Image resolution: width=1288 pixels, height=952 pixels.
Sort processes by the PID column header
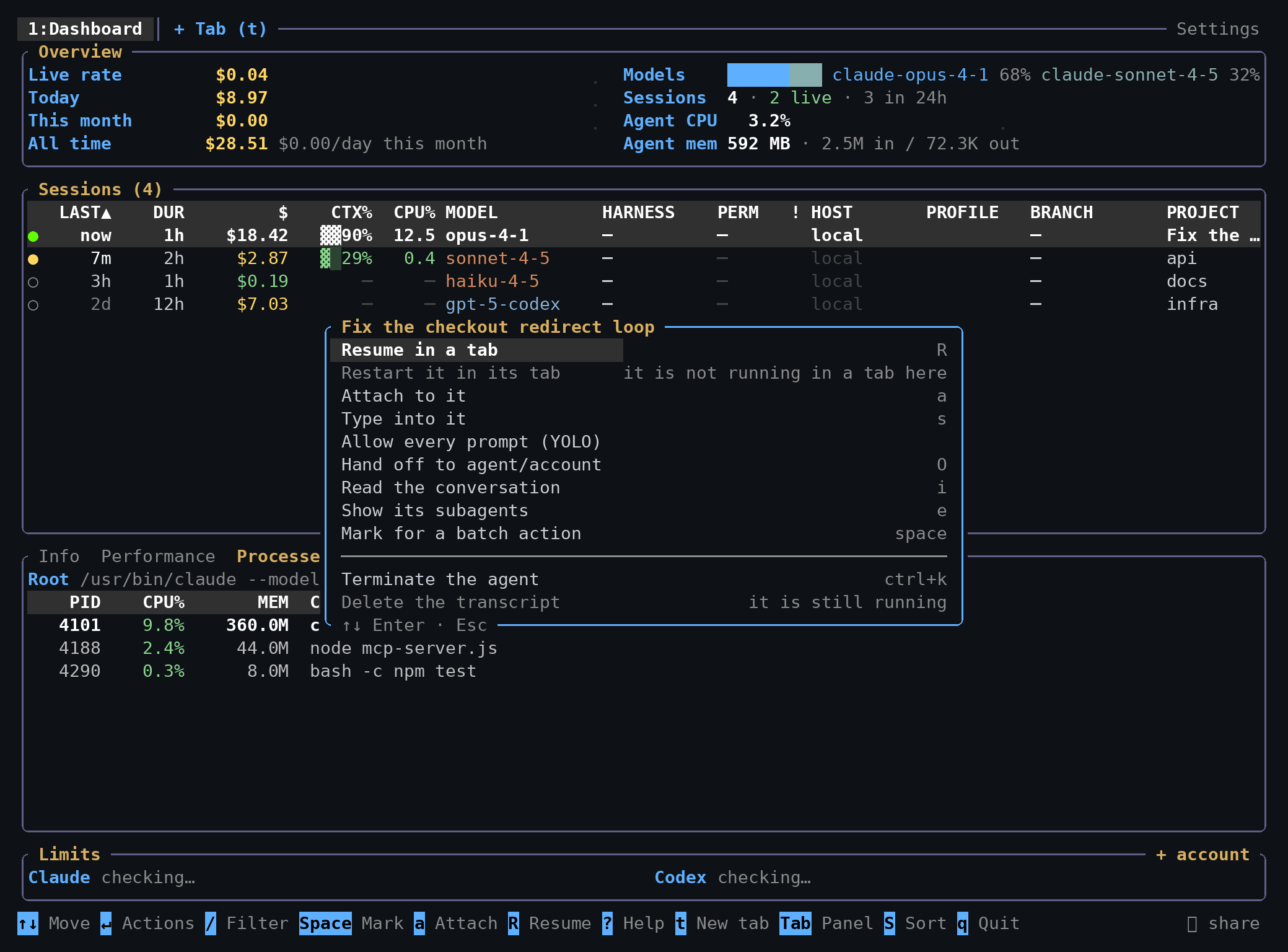(x=85, y=602)
